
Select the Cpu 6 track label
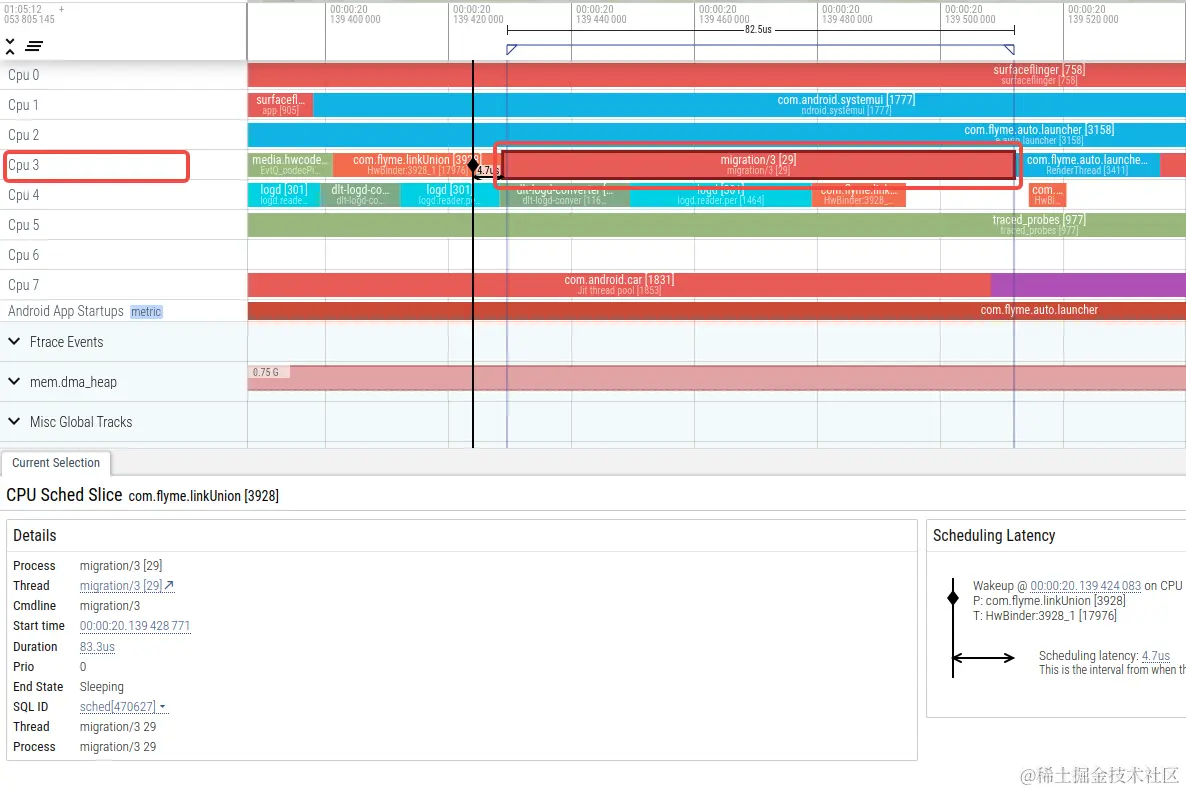tap(23, 255)
